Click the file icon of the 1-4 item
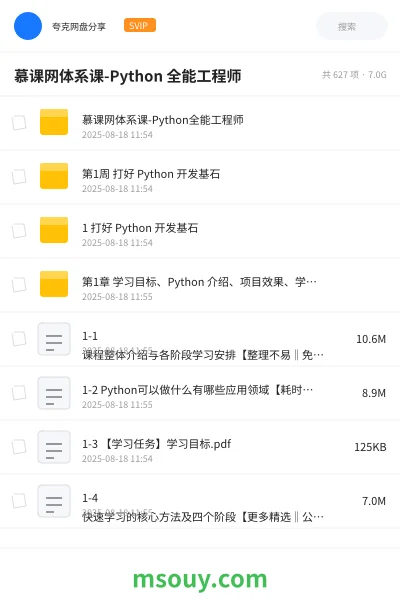The width and height of the screenshot is (400, 600). [54, 501]
